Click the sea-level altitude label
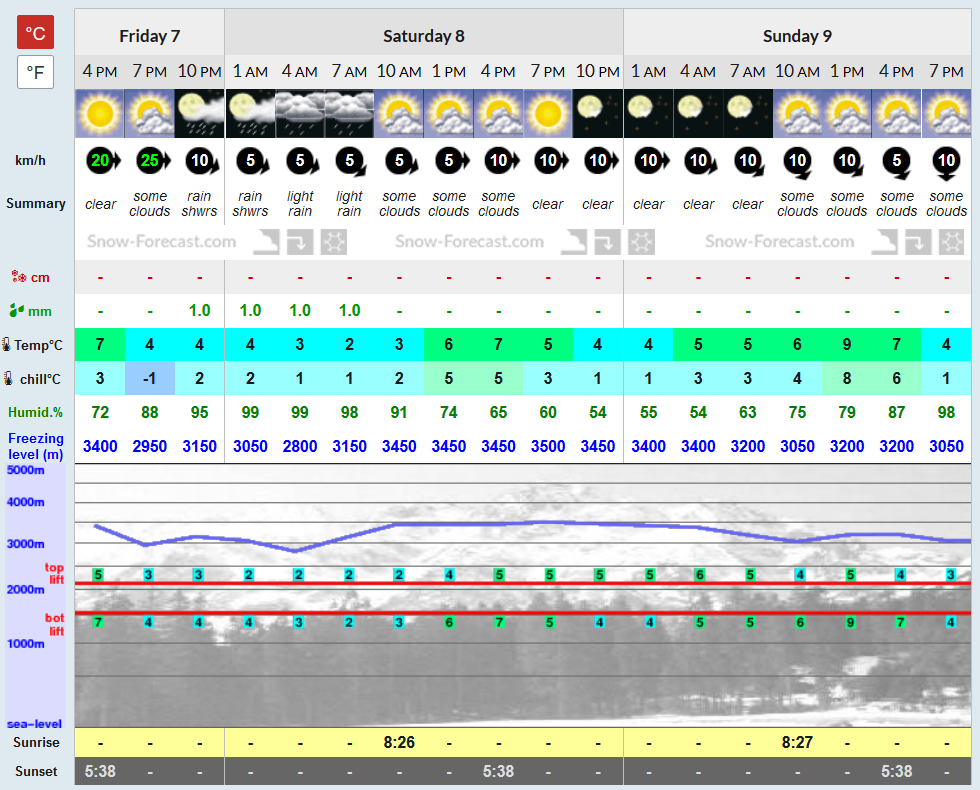The image size is (980, 790). pyautogui.click(x=34, y=724)
